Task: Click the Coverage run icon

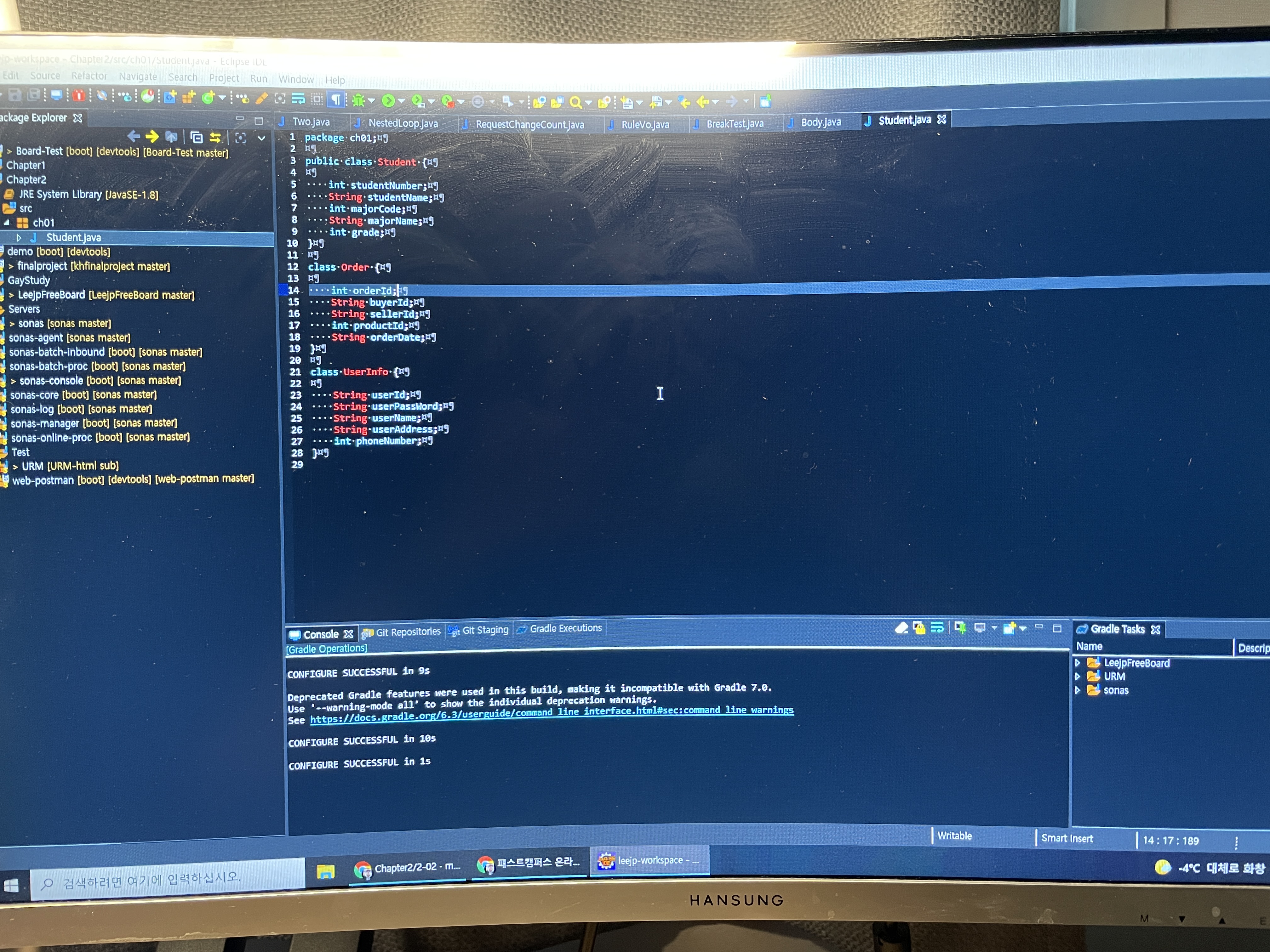Action: (419, 102)
